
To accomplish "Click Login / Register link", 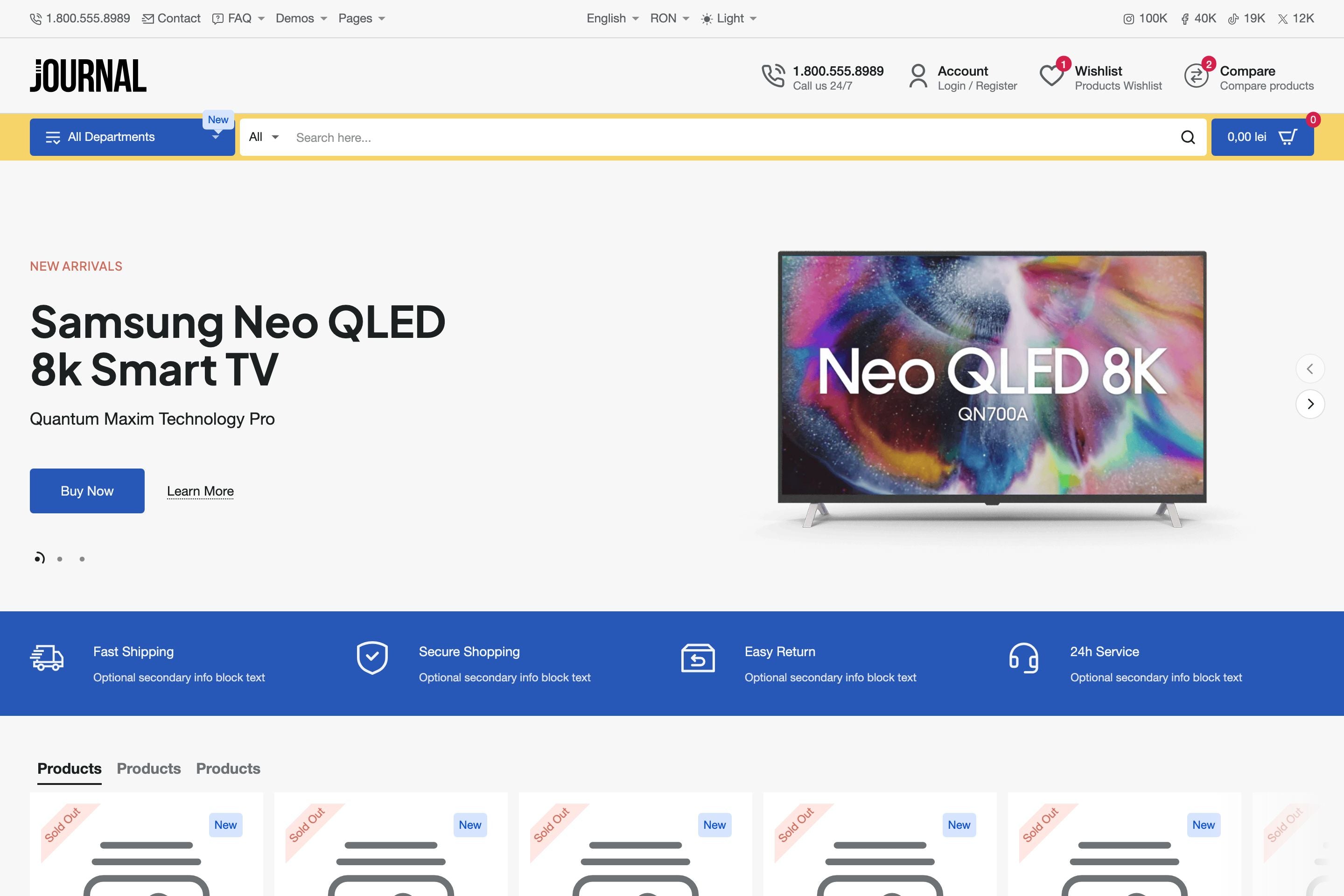I will (x=977, y=86).
